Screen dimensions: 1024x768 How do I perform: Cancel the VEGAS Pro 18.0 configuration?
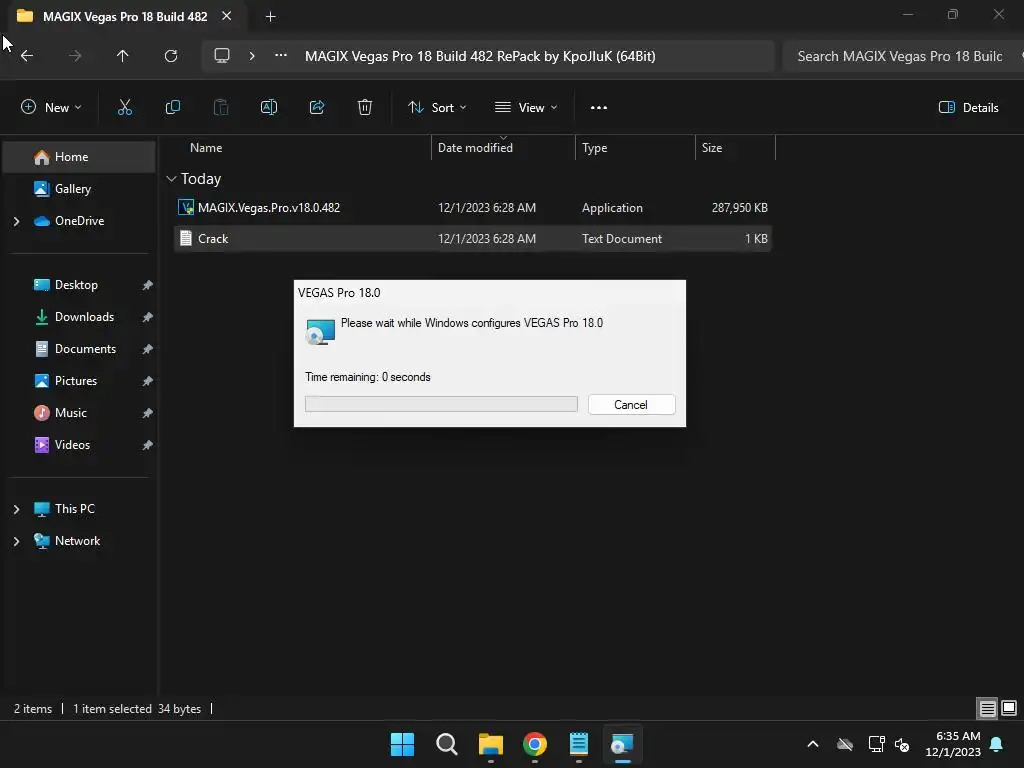tap(632, 405)
